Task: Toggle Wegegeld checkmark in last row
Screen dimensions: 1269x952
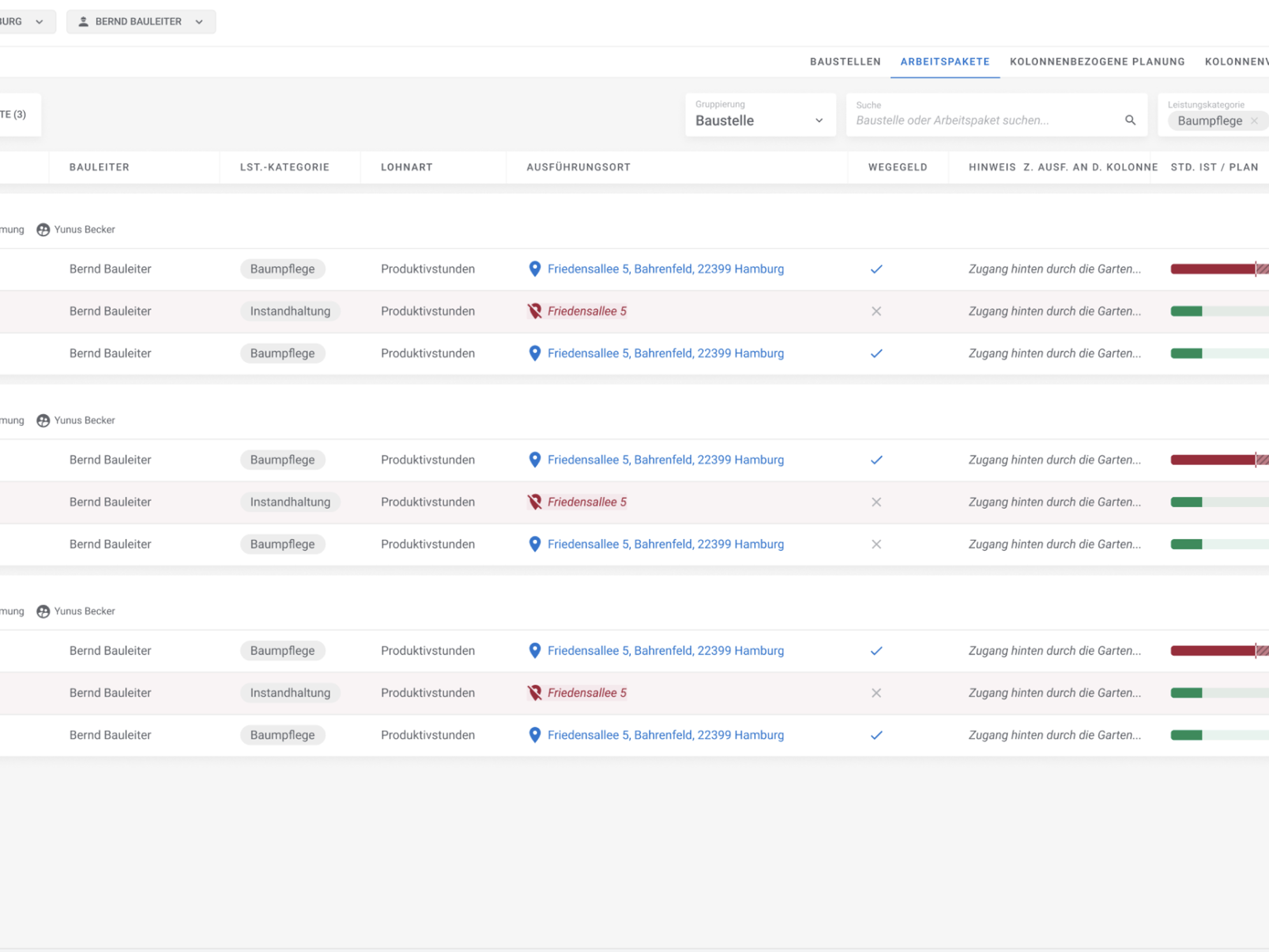Action: [876, 735]
